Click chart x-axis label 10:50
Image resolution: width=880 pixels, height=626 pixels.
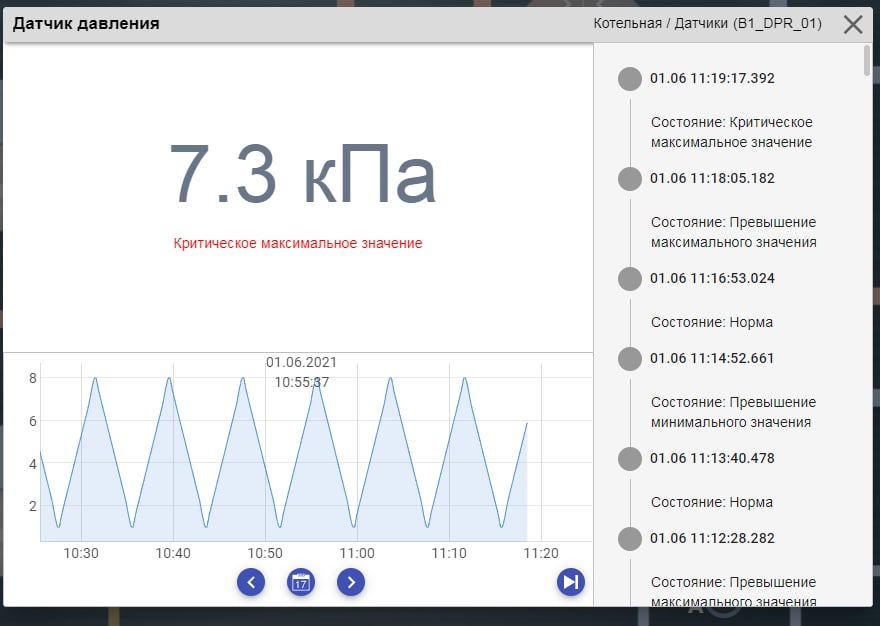[x=265, y=553]
